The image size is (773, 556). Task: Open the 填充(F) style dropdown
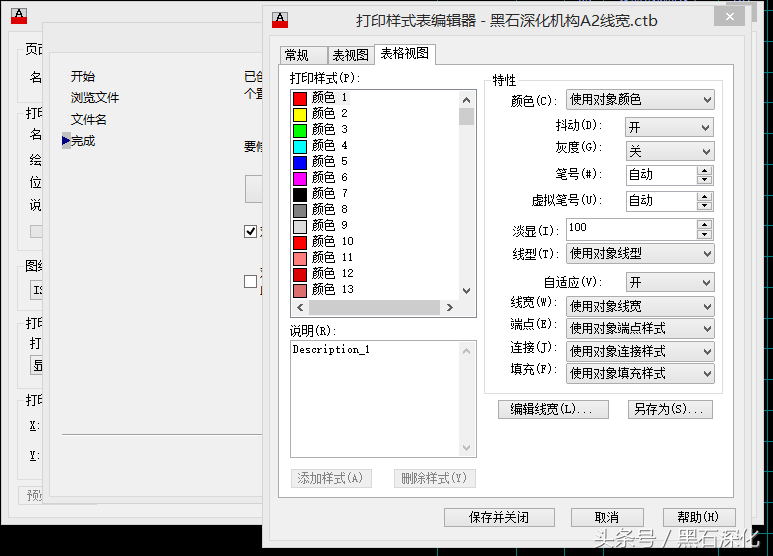(x=640, y=374)
